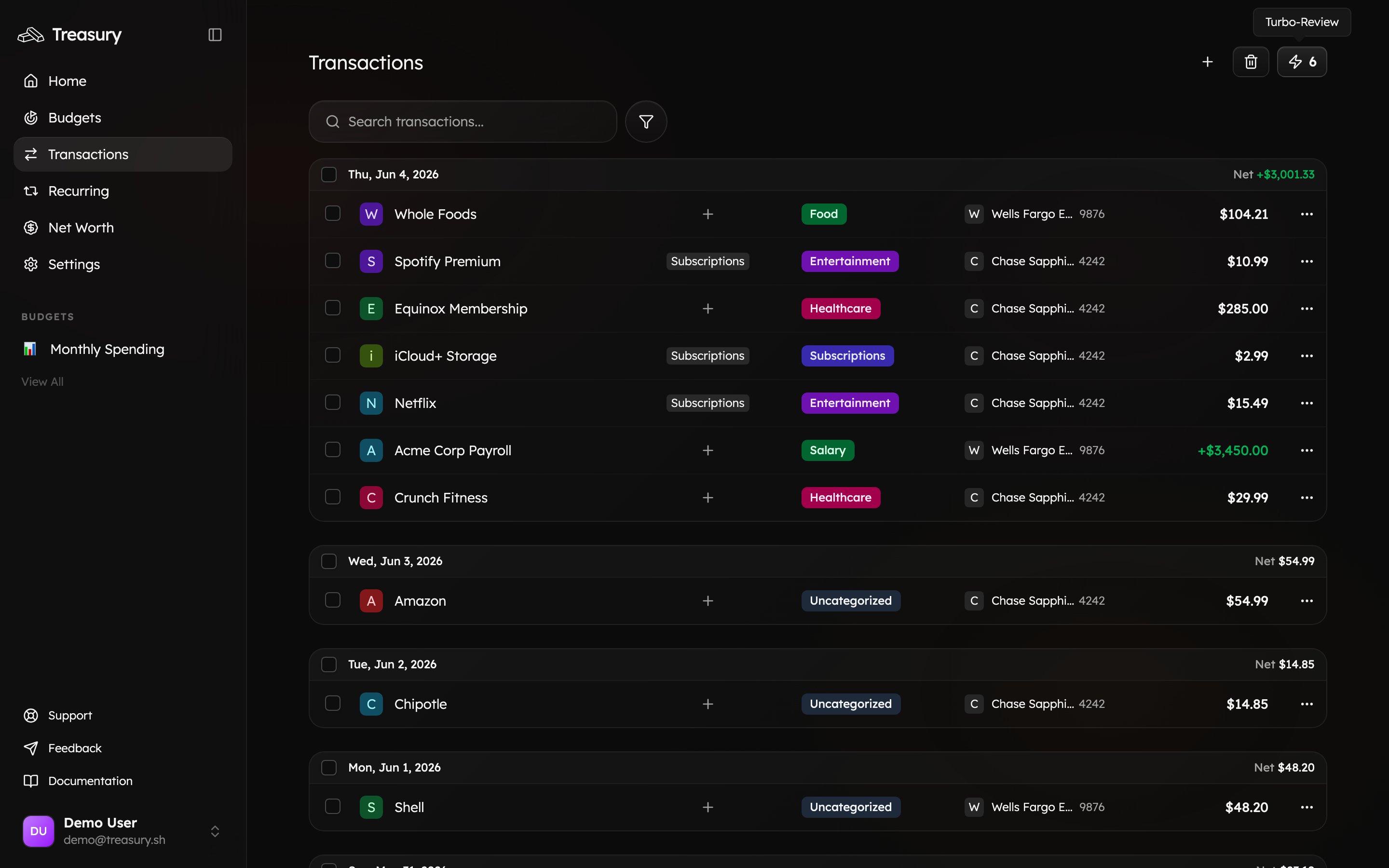Select all Thu, Jun 4 transactions
The height and width of the screenshot is (868, 1389).
click(329, 175)
